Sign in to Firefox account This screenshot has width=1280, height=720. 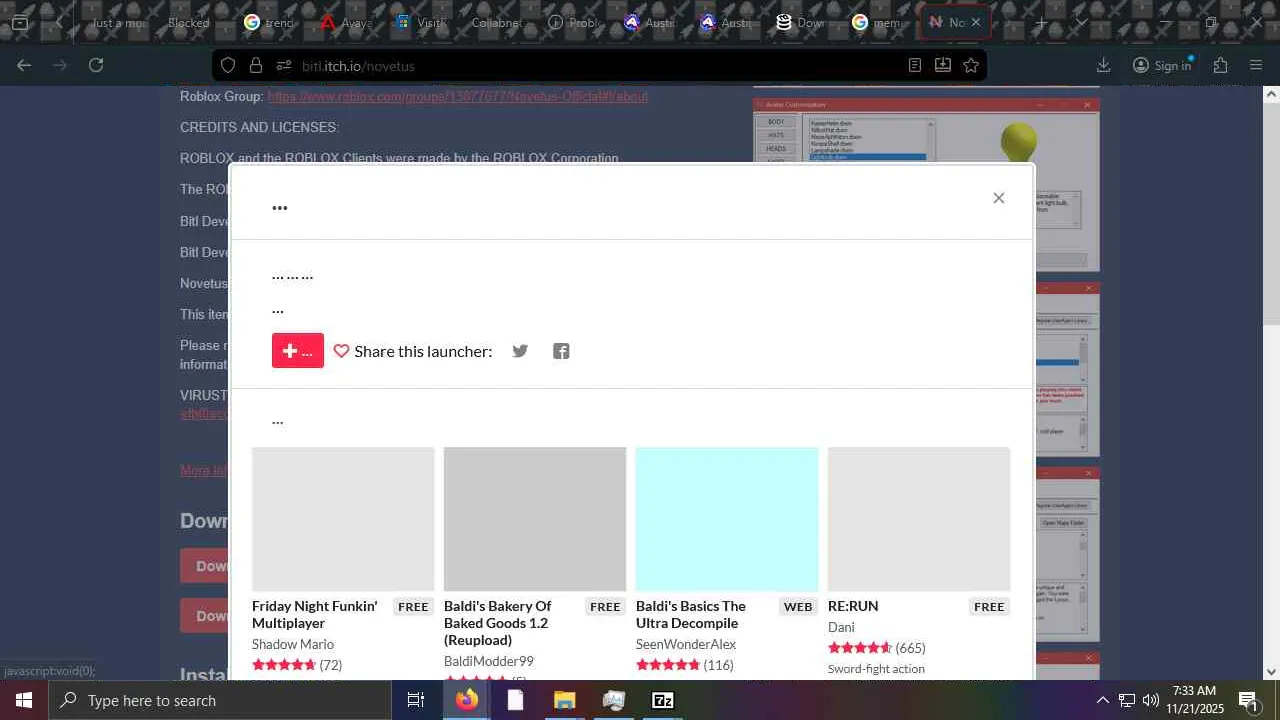click(1161, 65)
